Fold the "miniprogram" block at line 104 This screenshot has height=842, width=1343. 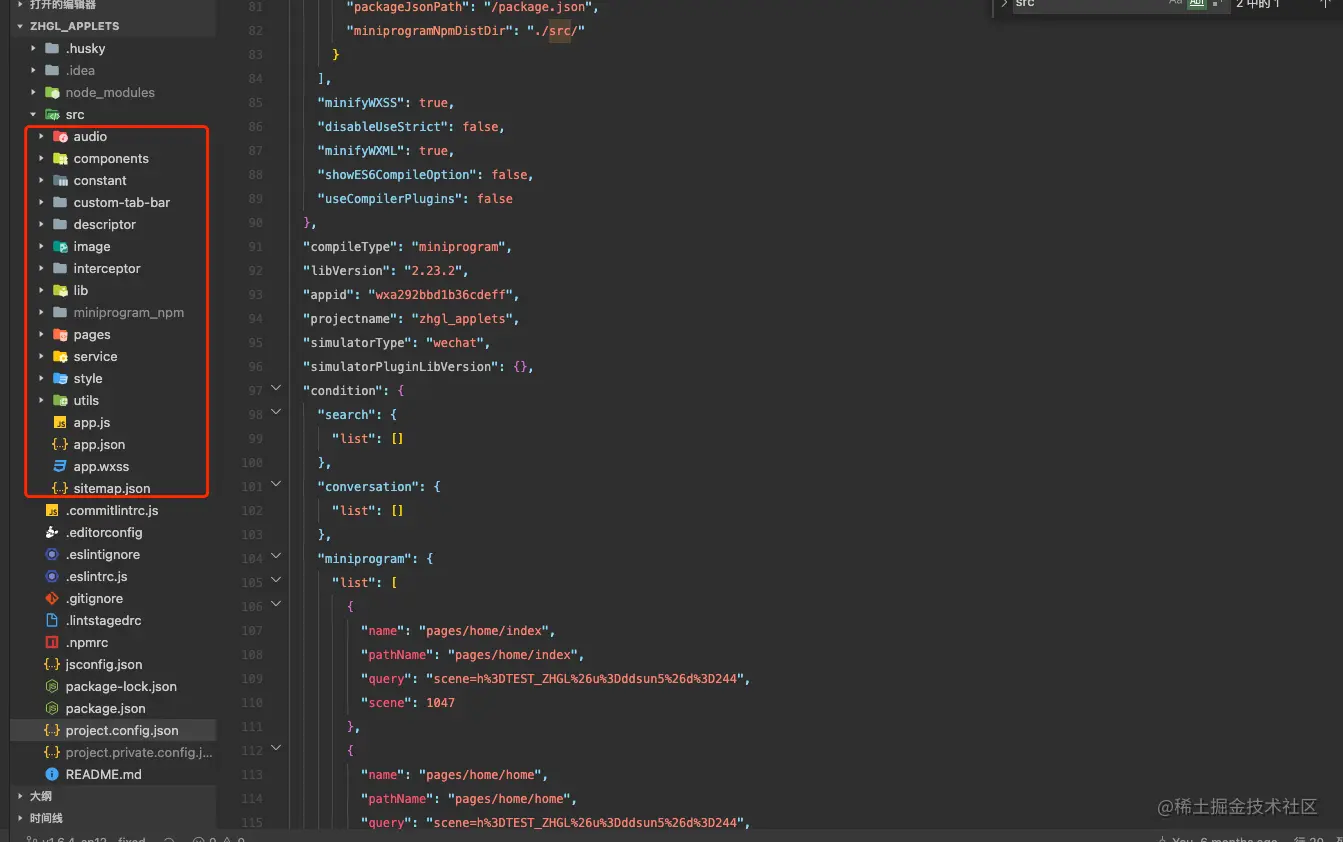pyautogui.click(x=277, y=556)
